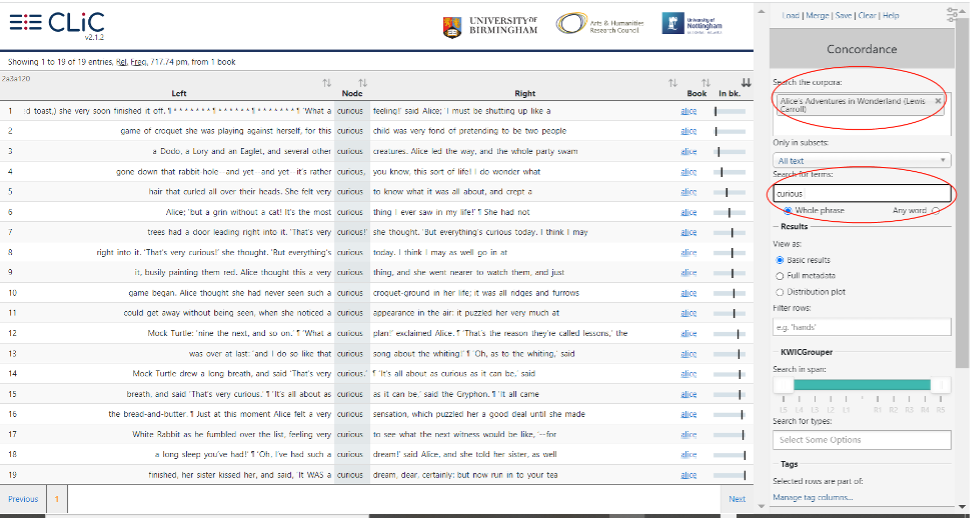The width and height of the screenshot is (972, 518).
Task: Remove Alice's Adventures in Wonderland from corpora
Action: (938, 101)
